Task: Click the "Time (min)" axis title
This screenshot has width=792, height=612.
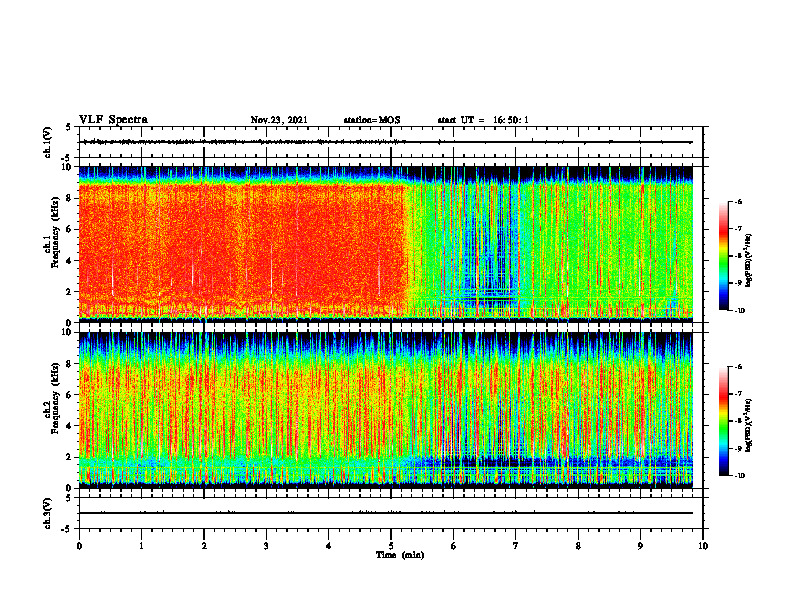Action: click(400, 555)
